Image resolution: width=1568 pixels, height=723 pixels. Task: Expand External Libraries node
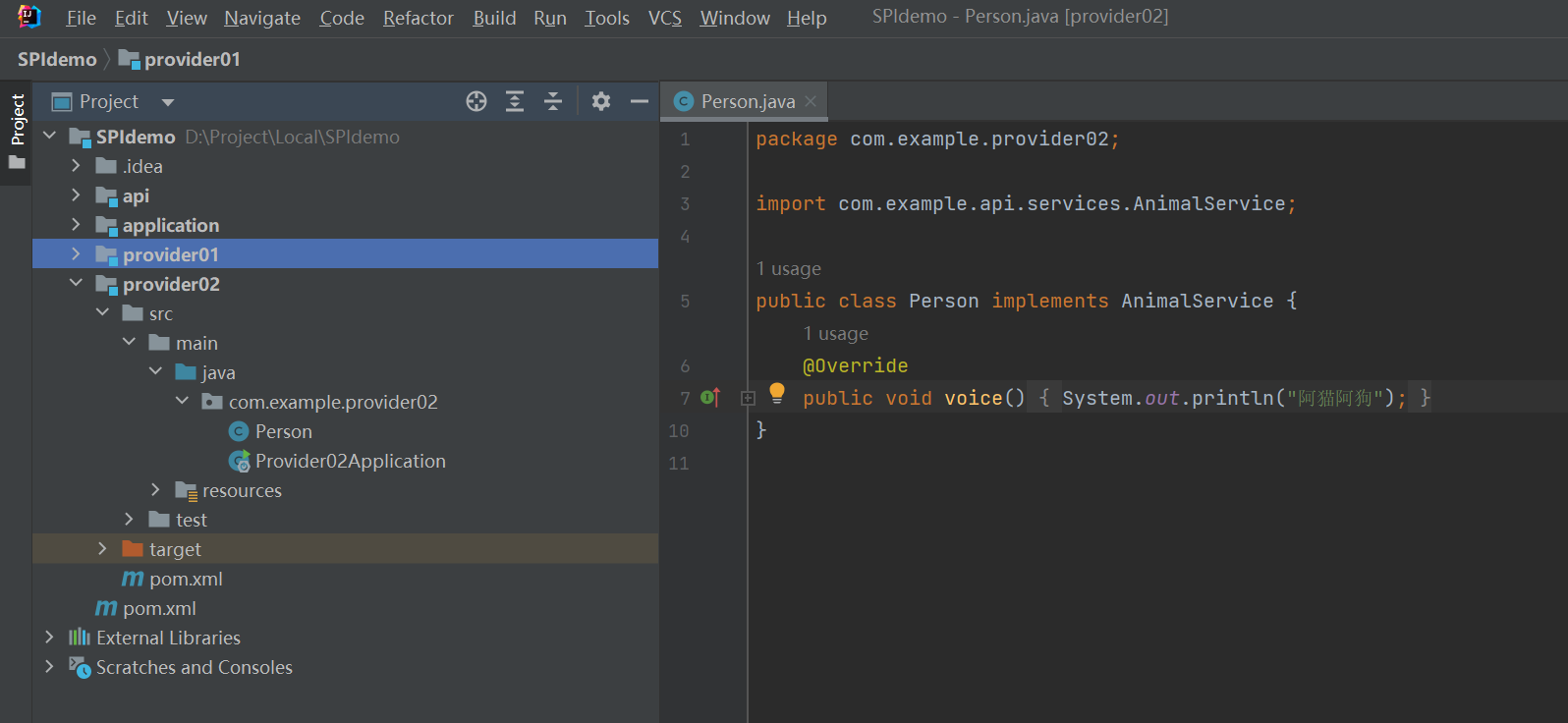pyautogui.click(x=50, y=637)
